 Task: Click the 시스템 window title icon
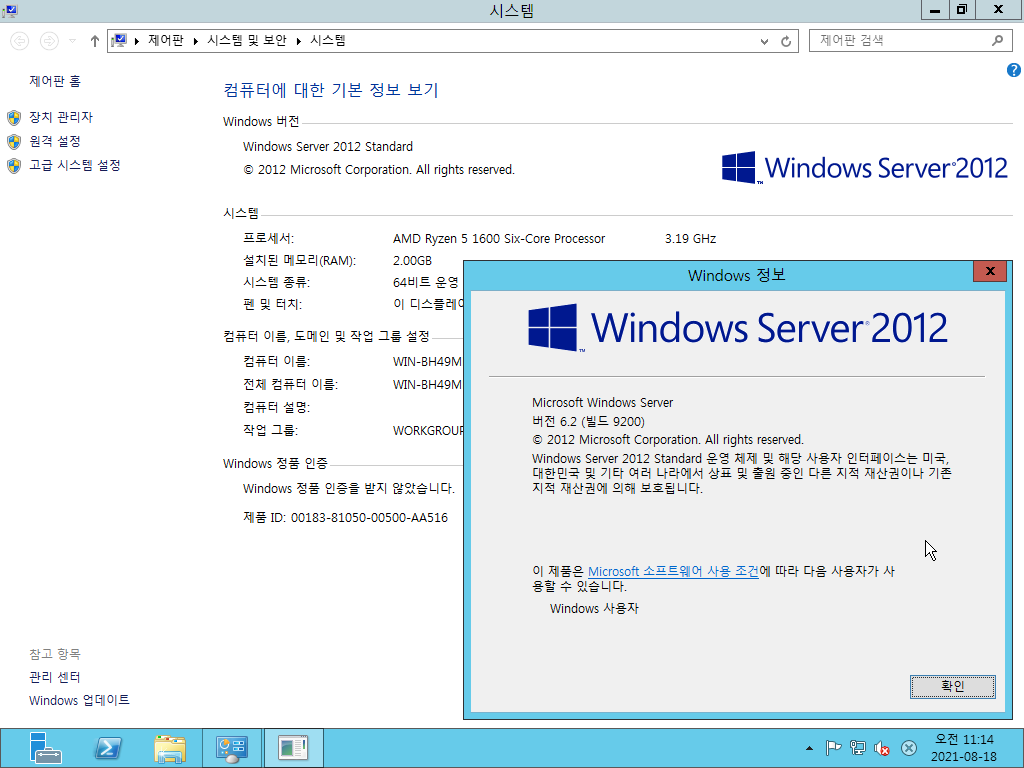pyautogui.click(x=10, y=10)
